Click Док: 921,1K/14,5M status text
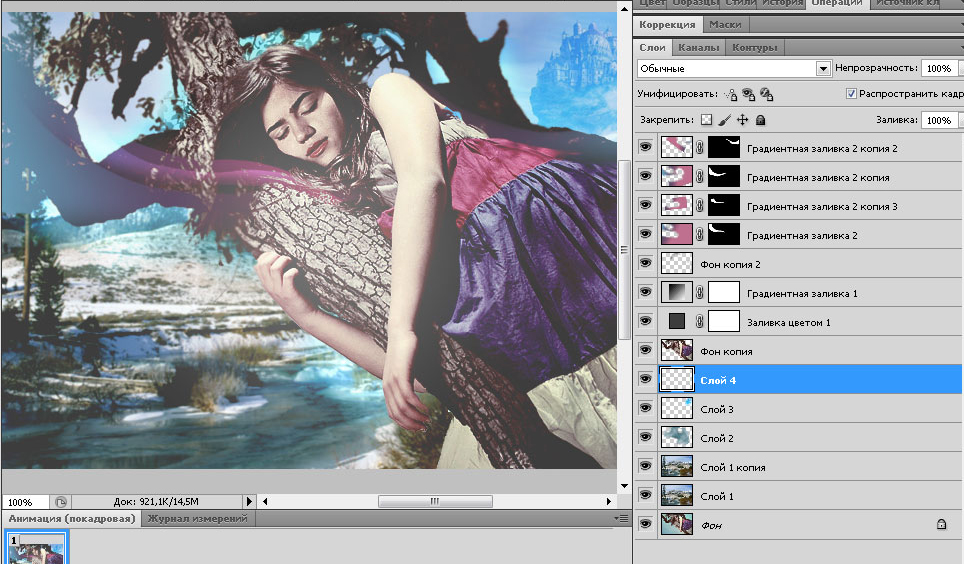Viewport: 964px width, 564px height. pos(156,502)
